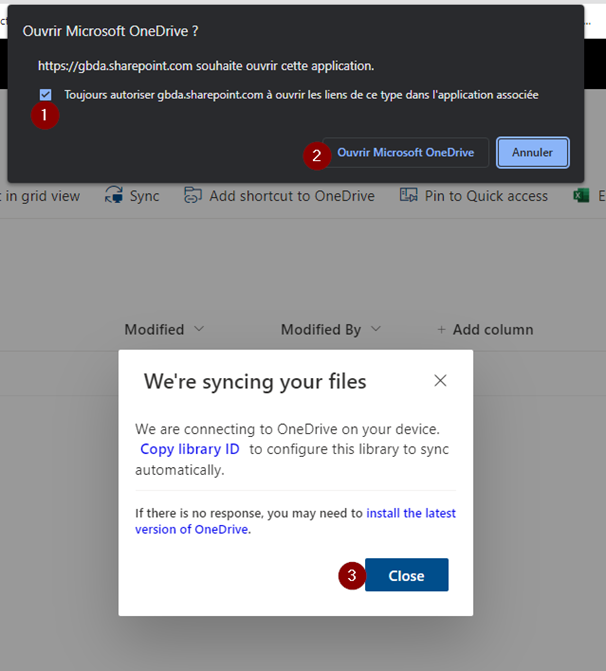
Task: Open 'install the latest version of OneDrive' link
Action: 295,521
